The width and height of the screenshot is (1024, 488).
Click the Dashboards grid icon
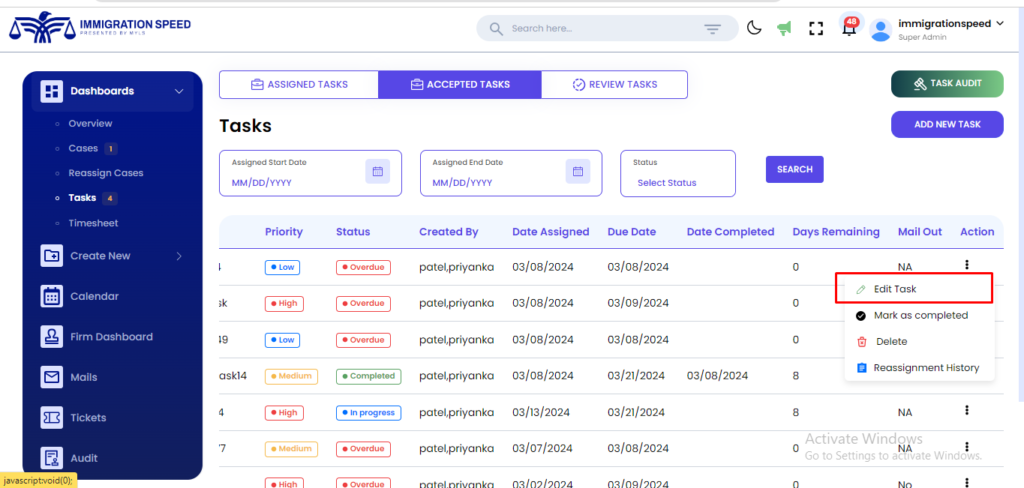coord(52,91)
